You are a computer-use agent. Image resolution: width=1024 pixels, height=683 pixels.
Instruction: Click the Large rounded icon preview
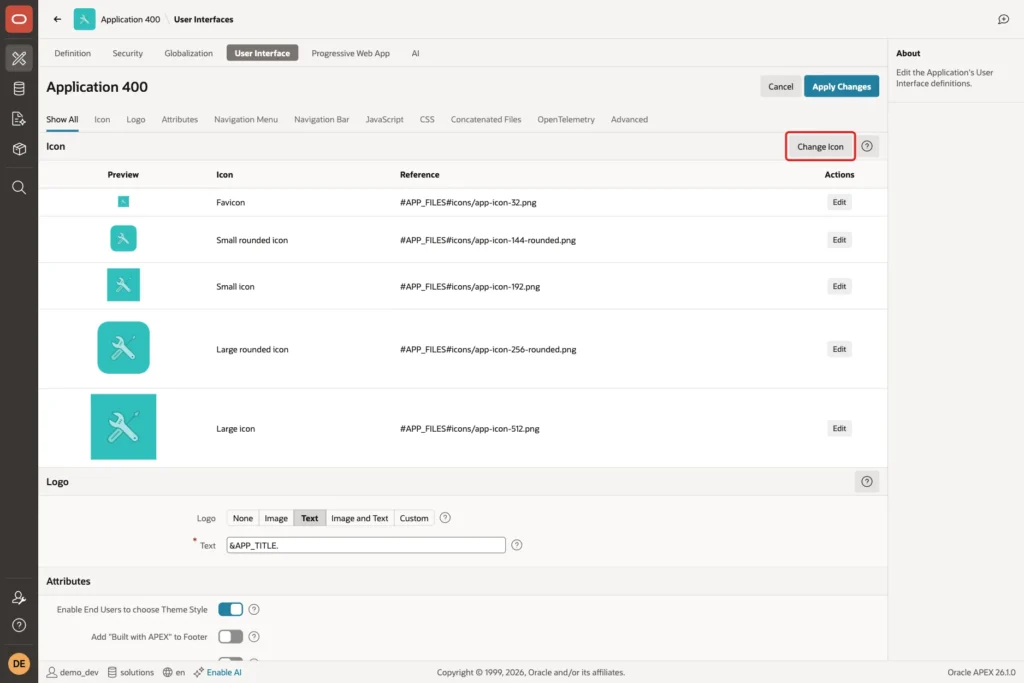tap(123, 347)
